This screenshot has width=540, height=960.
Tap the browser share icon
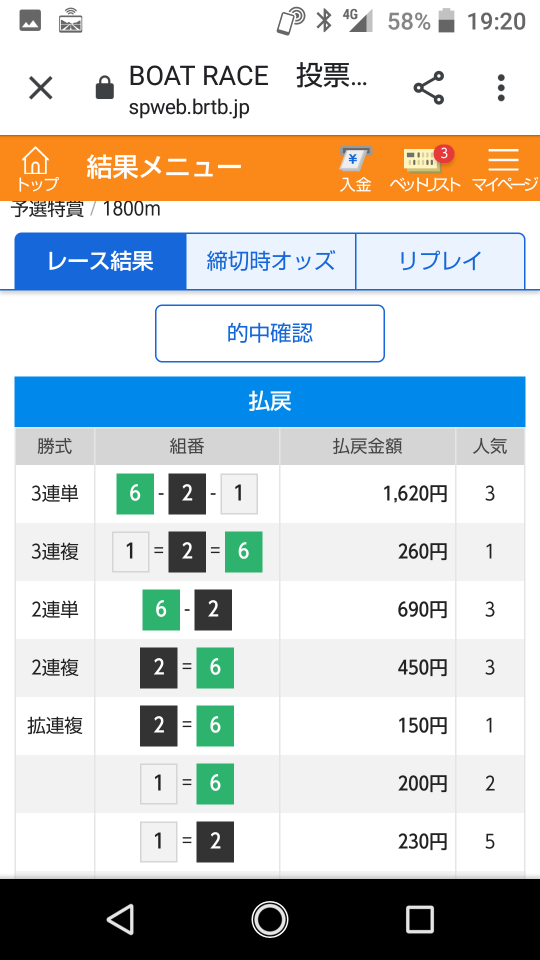[429, 88]
